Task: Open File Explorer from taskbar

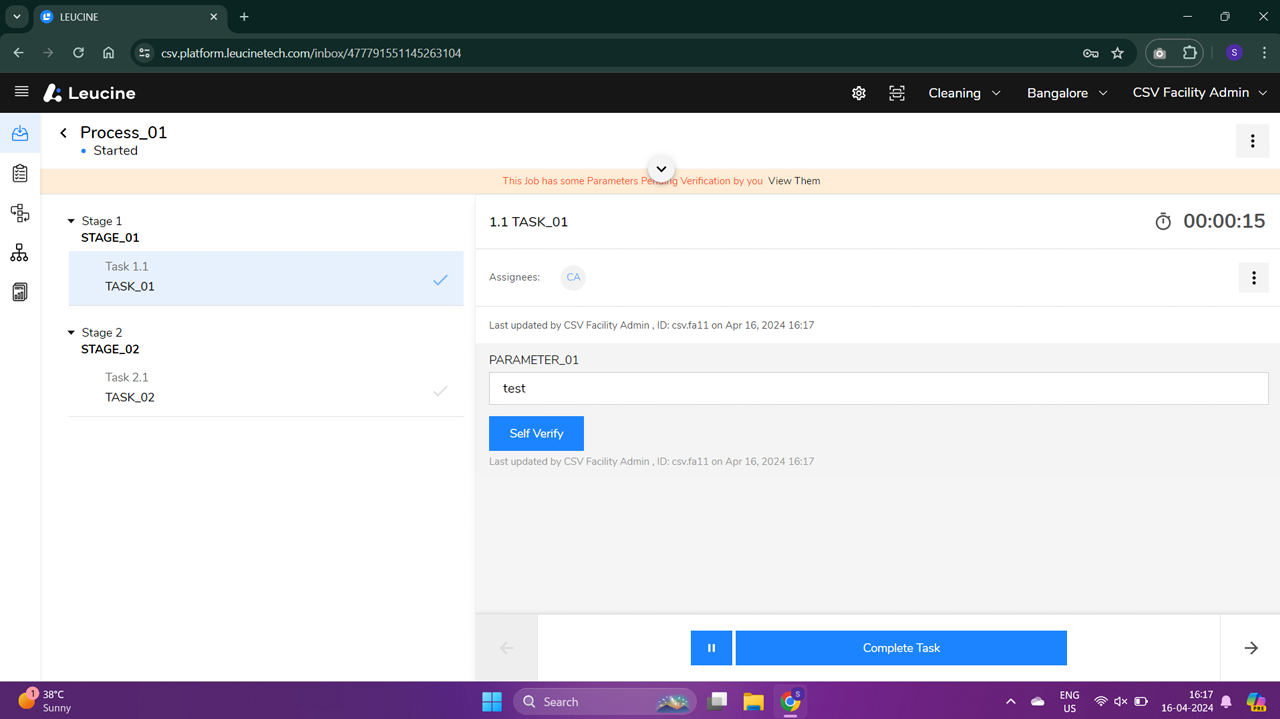Action: (x=753, y=701)
